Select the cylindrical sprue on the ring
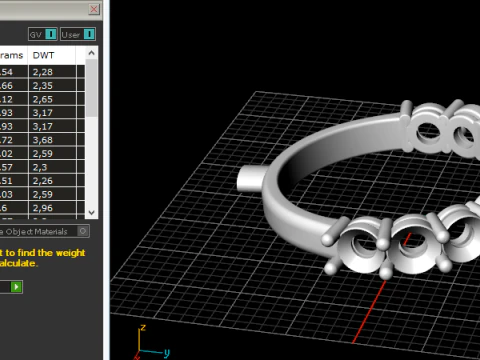 251,178
